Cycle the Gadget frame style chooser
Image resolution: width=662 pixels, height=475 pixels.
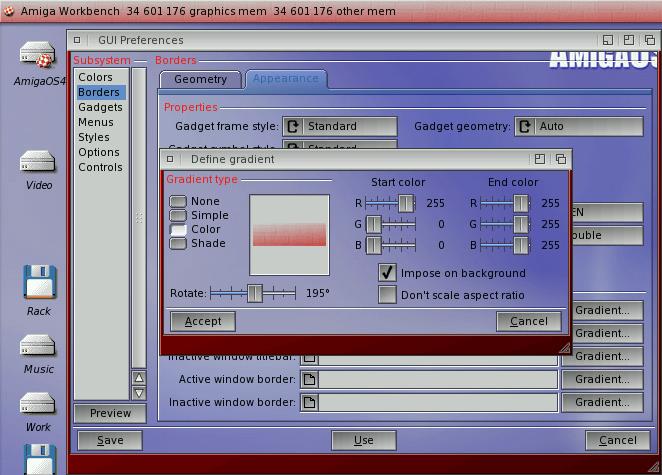(340, 126)
